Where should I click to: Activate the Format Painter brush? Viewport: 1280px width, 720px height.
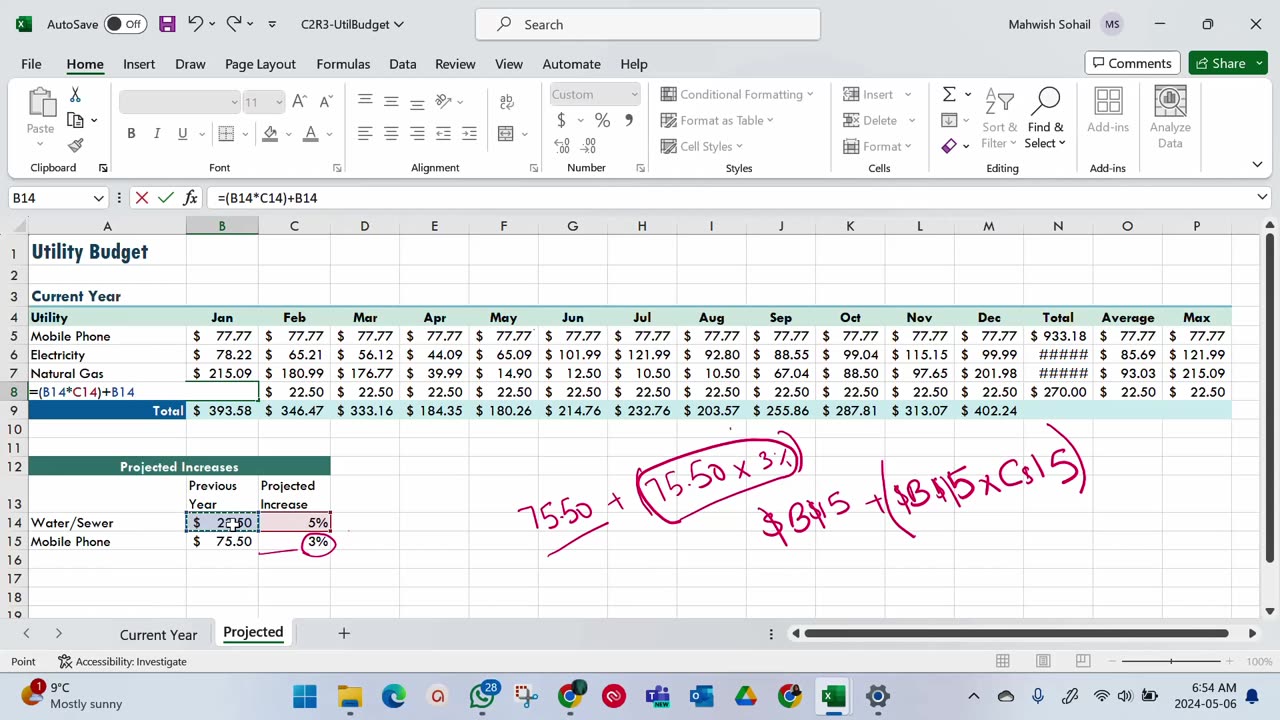(x=75, y=145)
